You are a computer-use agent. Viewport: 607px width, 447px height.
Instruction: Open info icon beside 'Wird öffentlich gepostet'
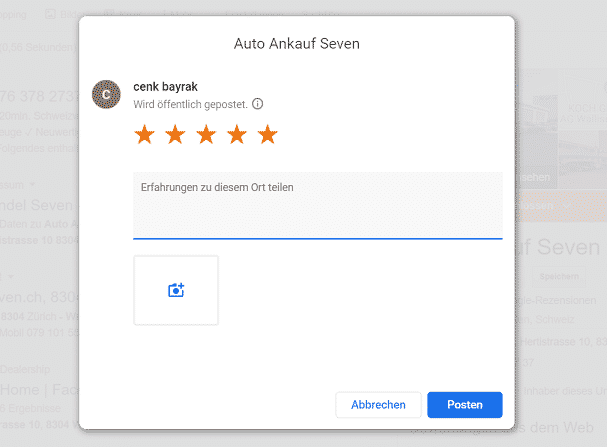pos(257,104)
